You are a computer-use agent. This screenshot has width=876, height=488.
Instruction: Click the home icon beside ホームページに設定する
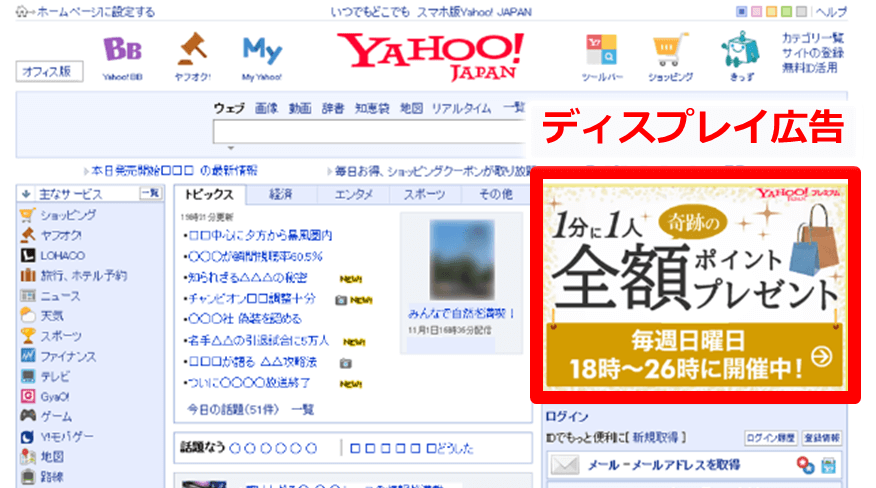coord(22,11)
